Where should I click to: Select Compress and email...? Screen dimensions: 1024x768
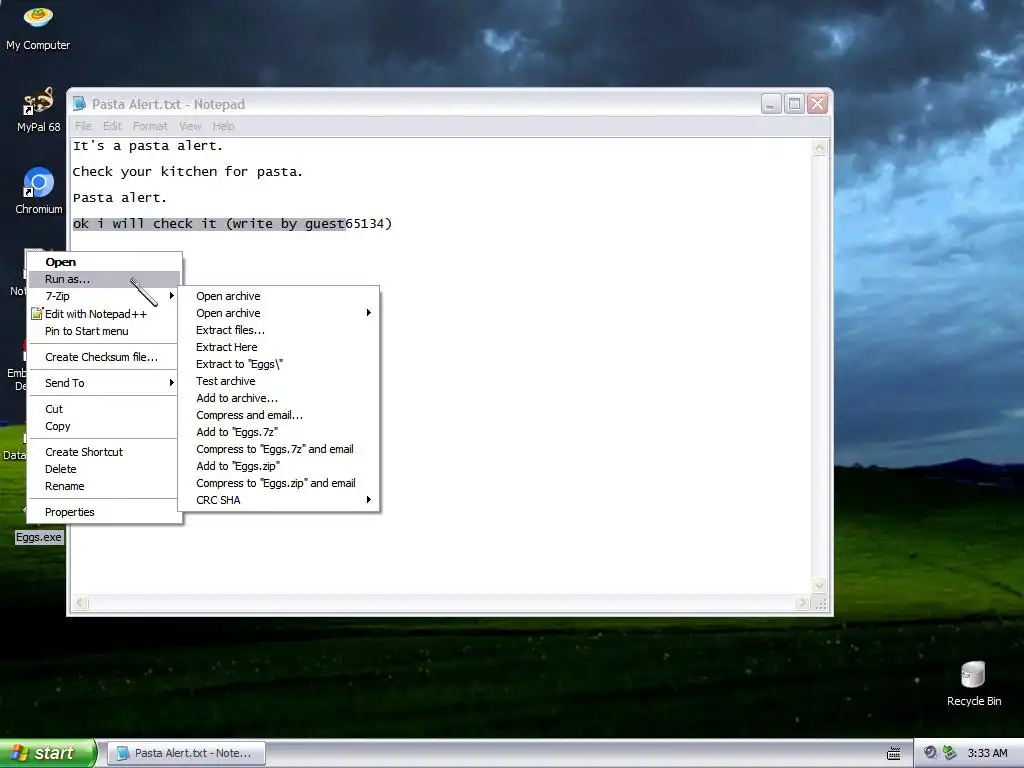(x=279, y=415)
